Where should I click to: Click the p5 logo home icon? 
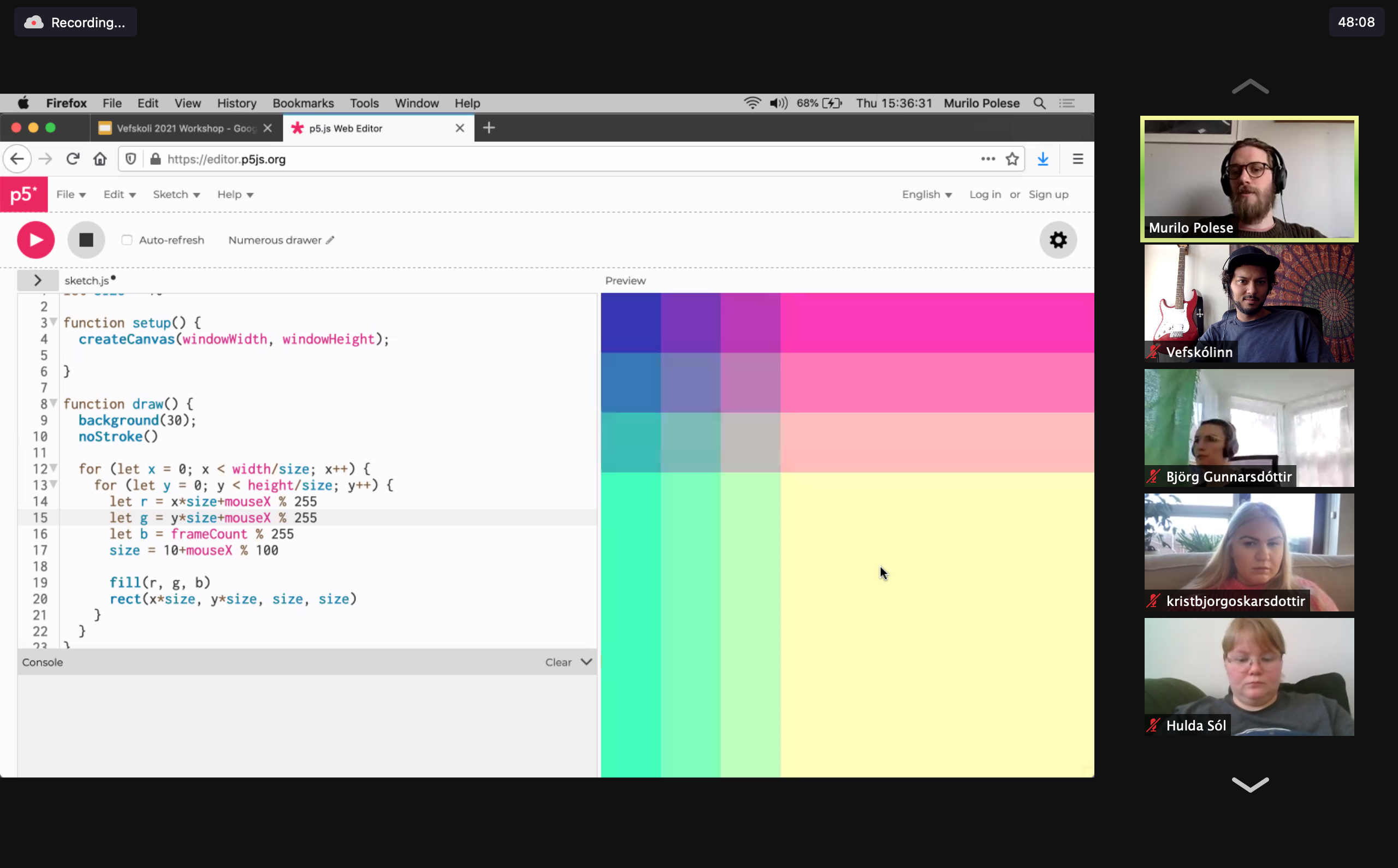pyautogui.click(x=23, y=194)
